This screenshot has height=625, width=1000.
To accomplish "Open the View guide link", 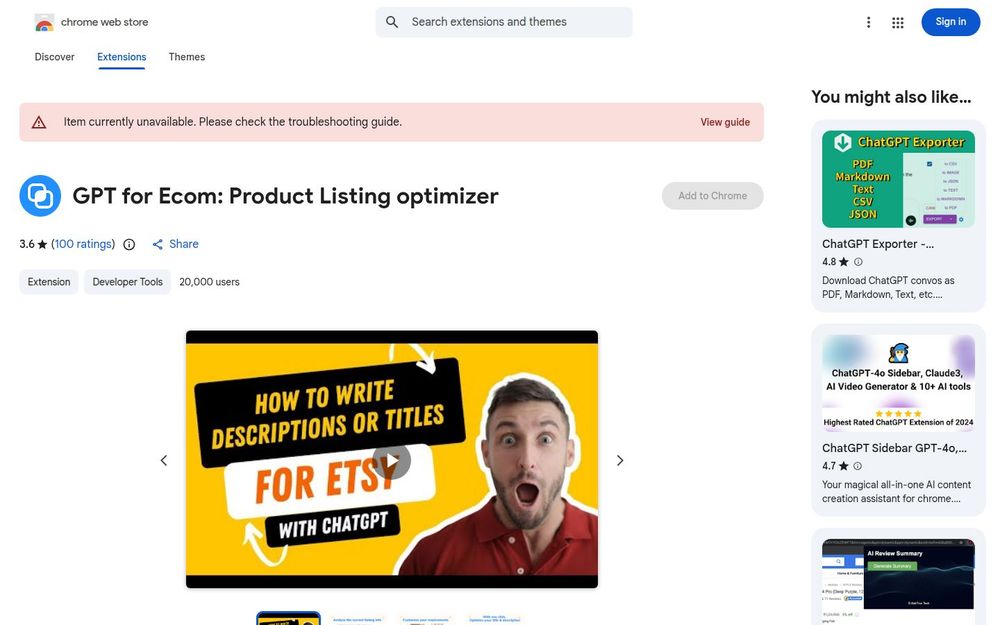I will point(725,122).
